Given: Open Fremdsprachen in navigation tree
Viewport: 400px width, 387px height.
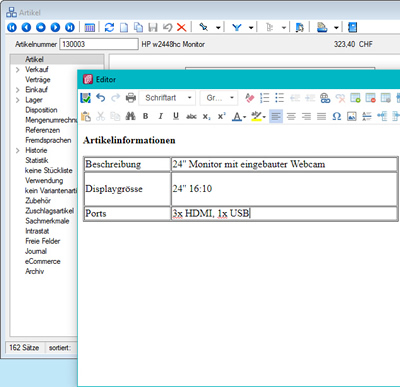Looking at the screenshot, I should 48,140.
